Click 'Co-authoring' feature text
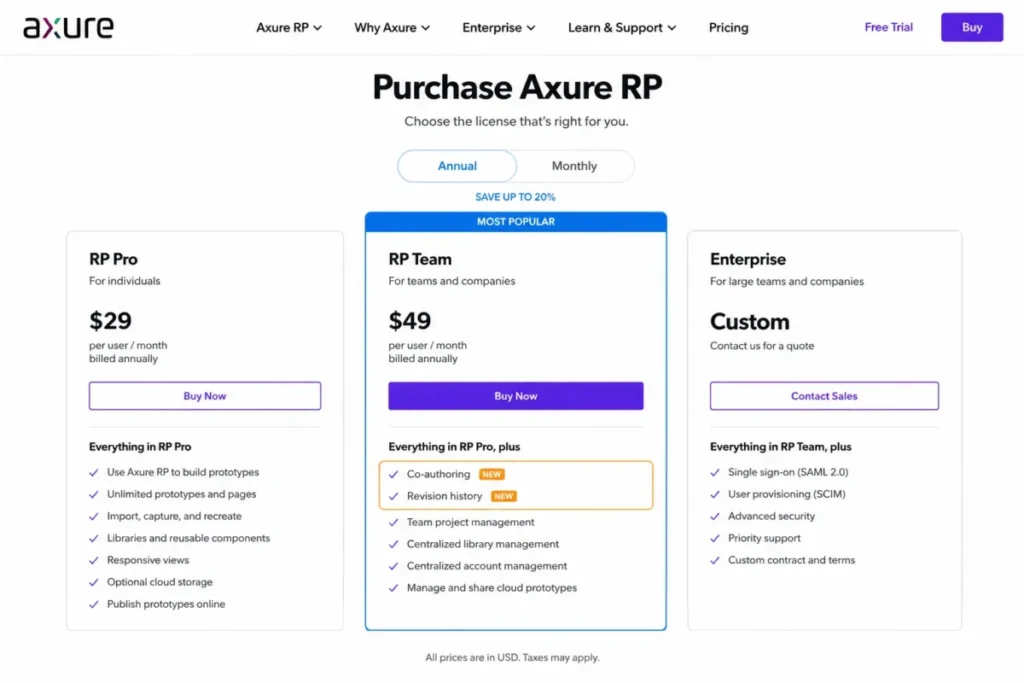 click(438, 474)
